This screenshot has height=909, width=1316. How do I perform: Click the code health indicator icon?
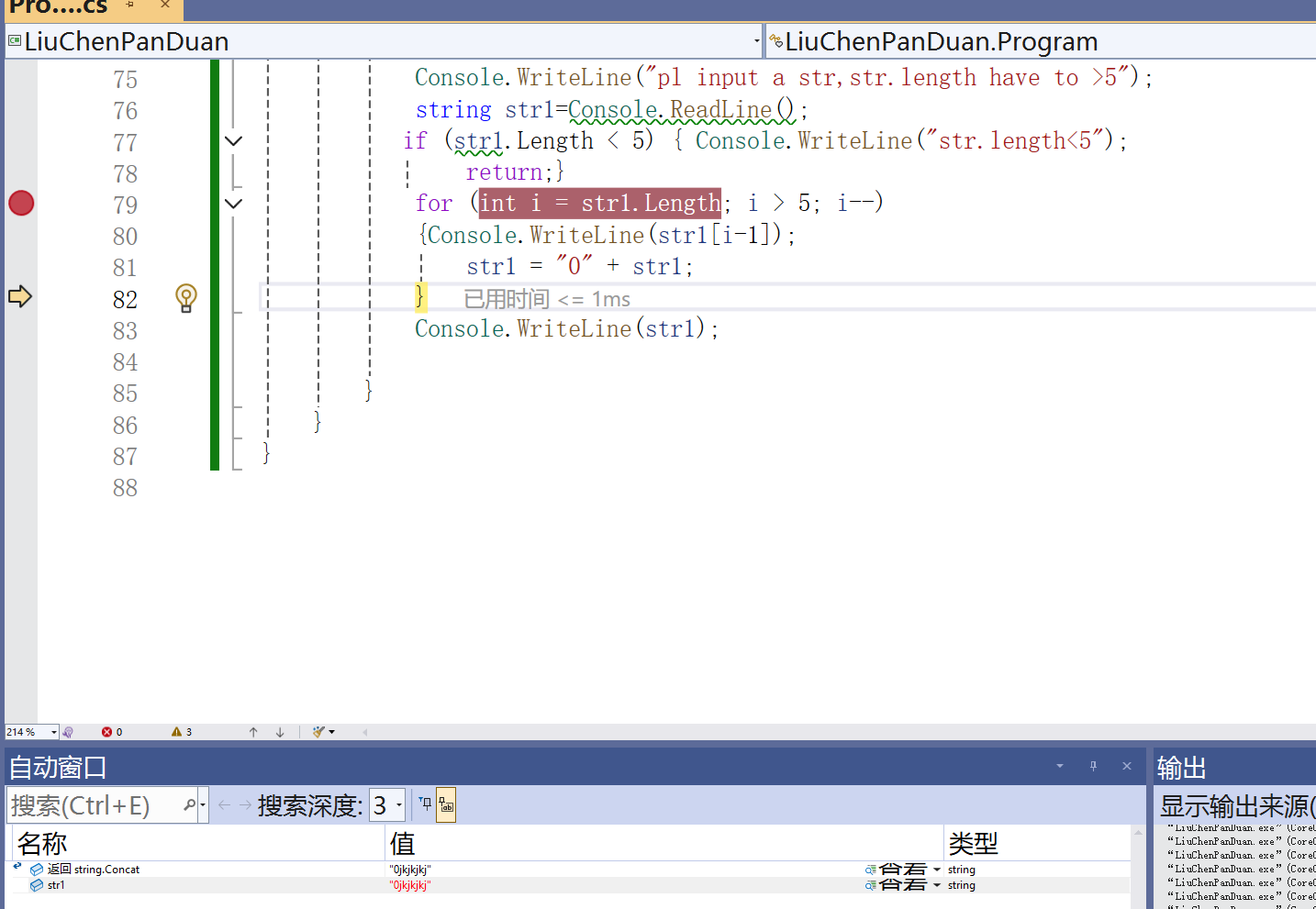click(x=68, y=732)
